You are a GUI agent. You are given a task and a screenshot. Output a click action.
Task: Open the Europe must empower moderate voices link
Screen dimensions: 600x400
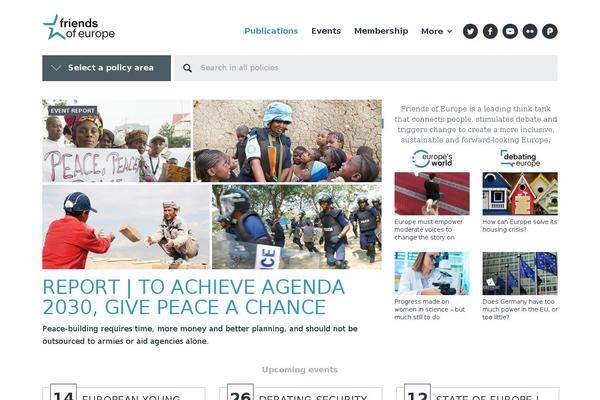point(429,229)
